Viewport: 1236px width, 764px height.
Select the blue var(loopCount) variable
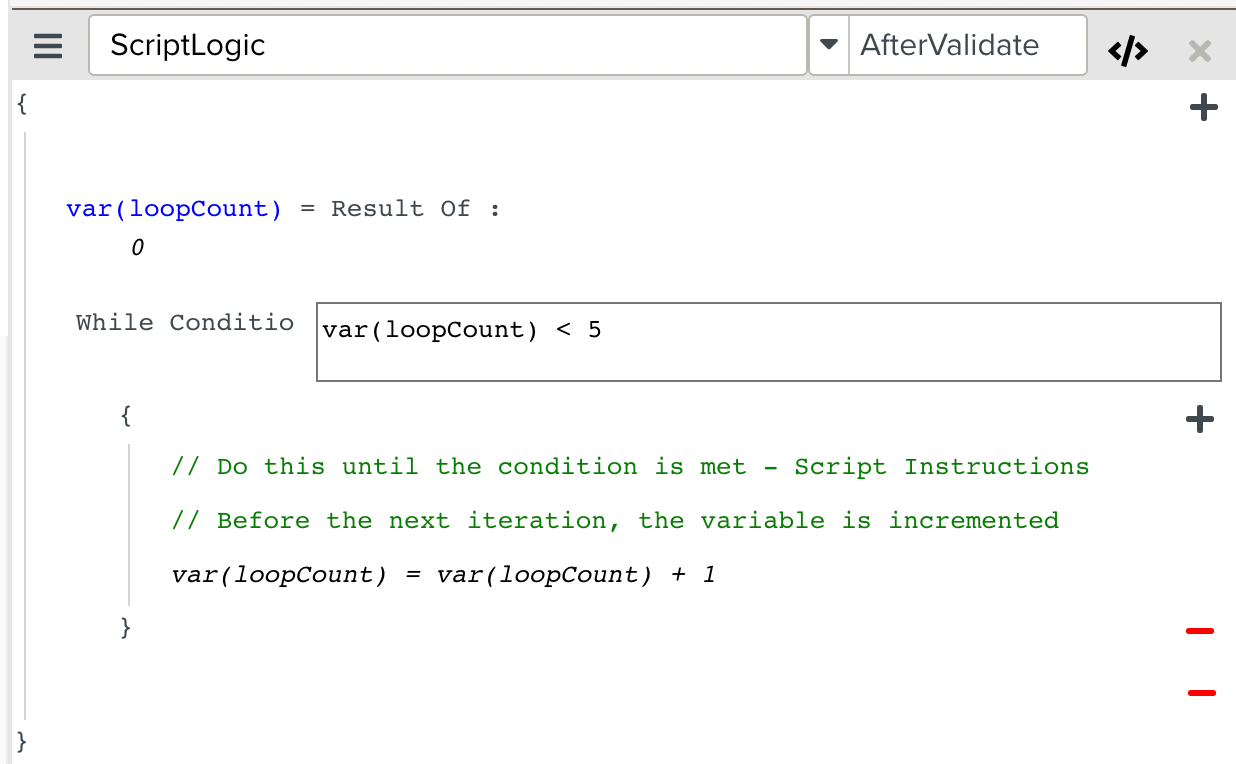click(174, 209)
